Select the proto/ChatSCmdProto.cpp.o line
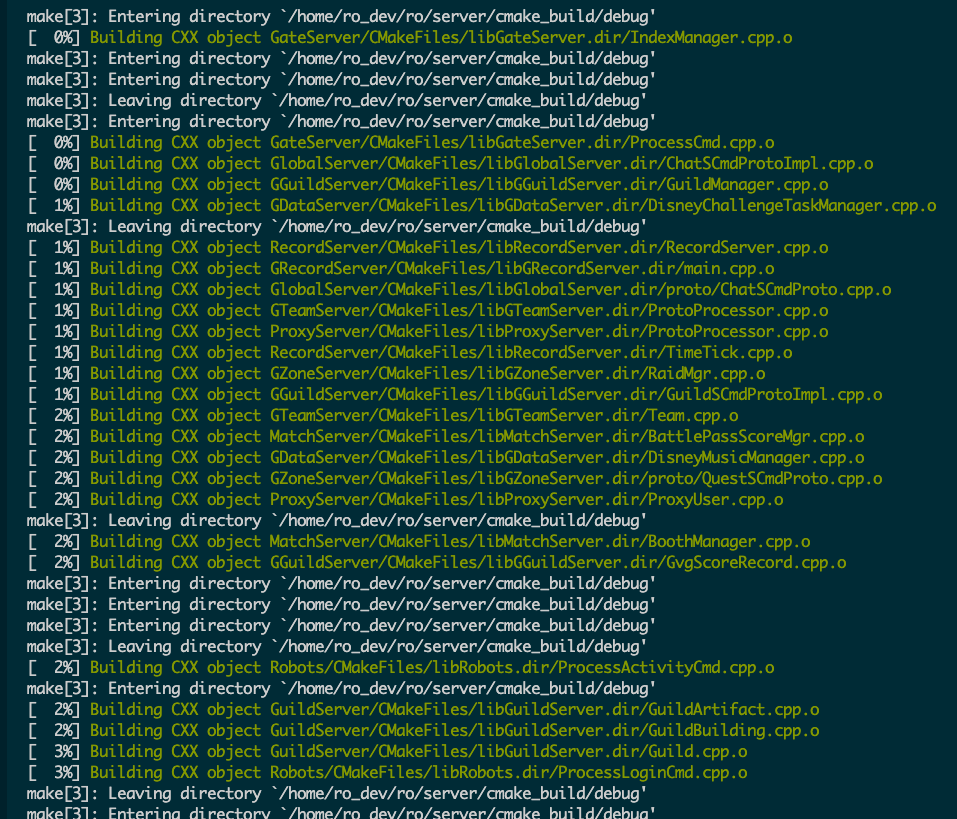 pos(490,289)
